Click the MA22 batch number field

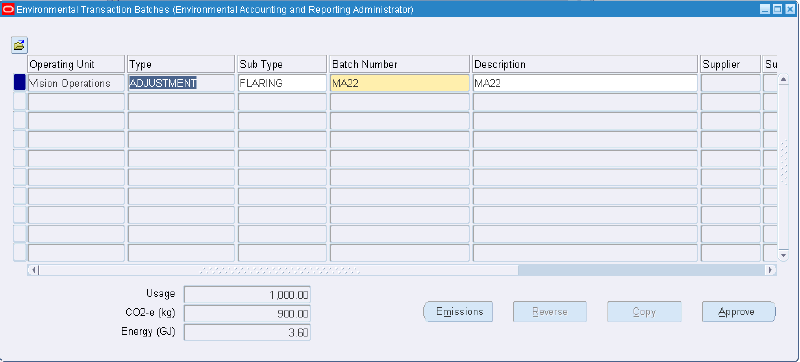(399, 83)
